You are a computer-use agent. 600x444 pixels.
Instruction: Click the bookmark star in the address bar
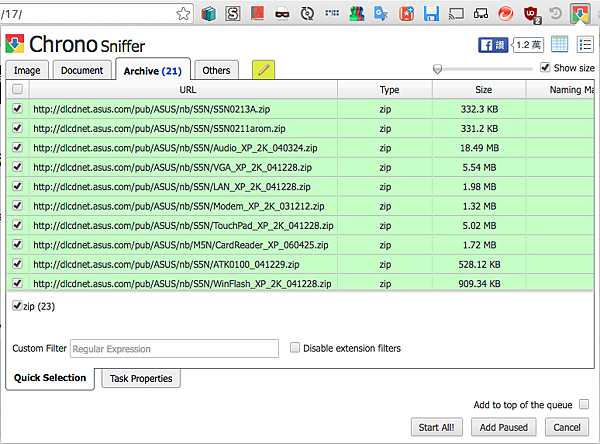183,14
